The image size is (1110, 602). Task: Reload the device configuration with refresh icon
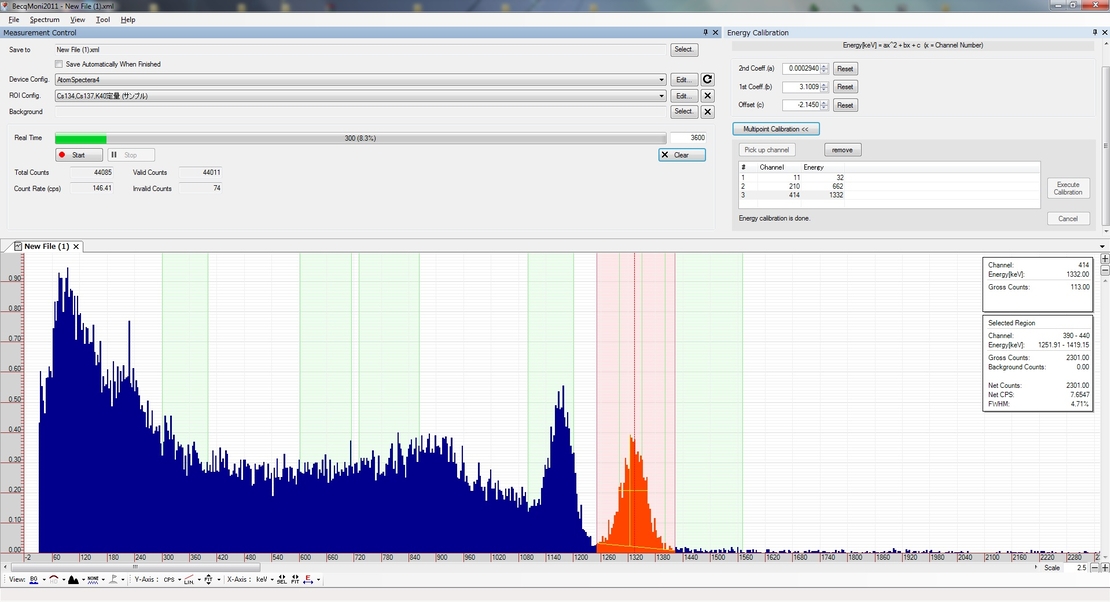point(707,79)
